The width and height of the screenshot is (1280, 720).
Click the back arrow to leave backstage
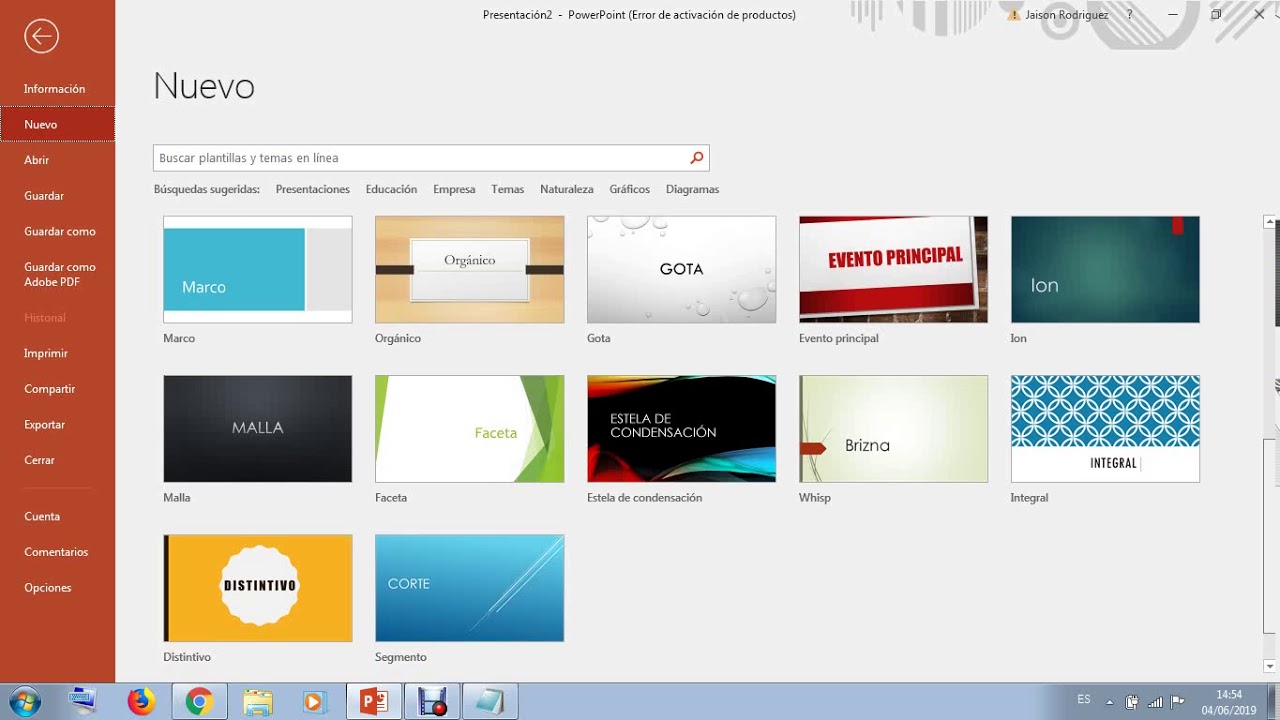41,37
